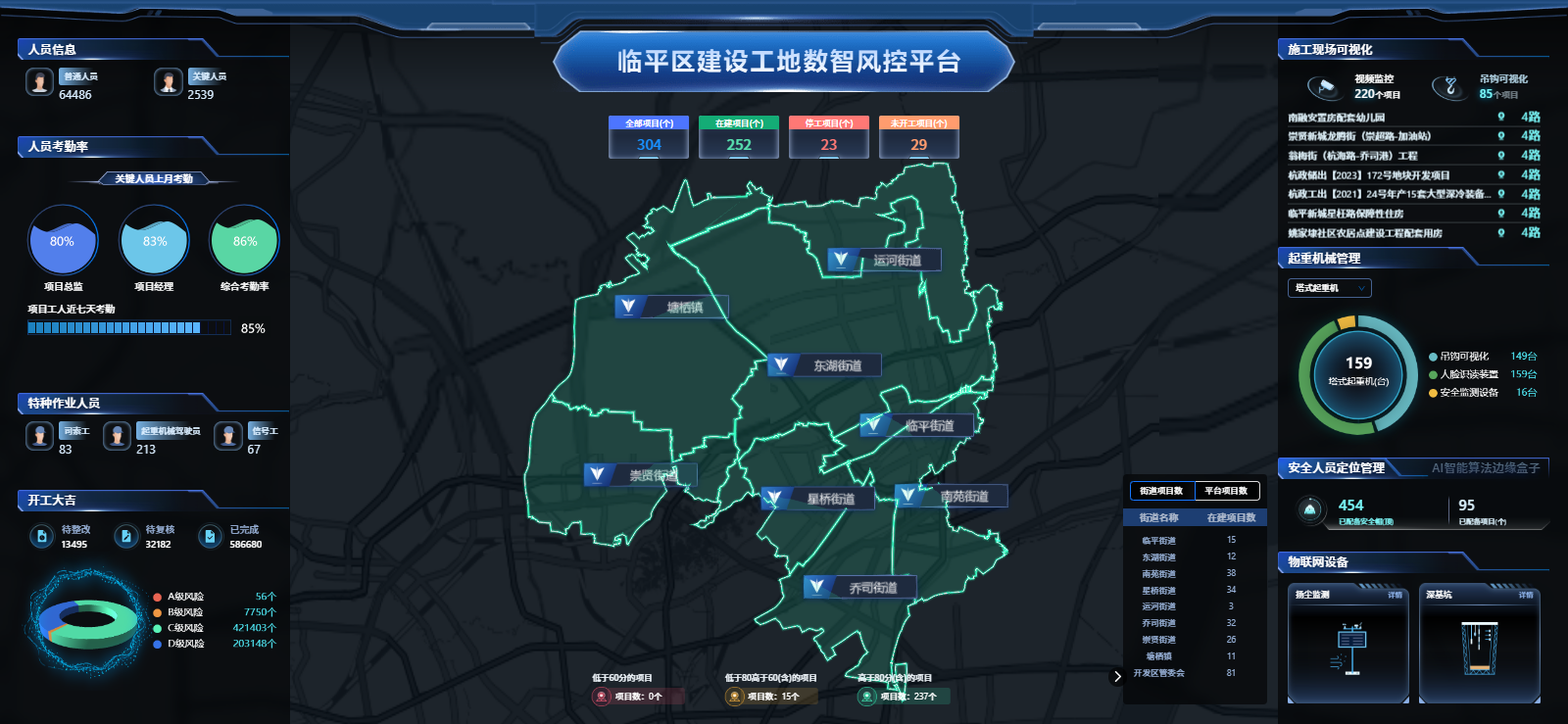Click the safety helmet icon beside 454

[x=1310, y=509]
